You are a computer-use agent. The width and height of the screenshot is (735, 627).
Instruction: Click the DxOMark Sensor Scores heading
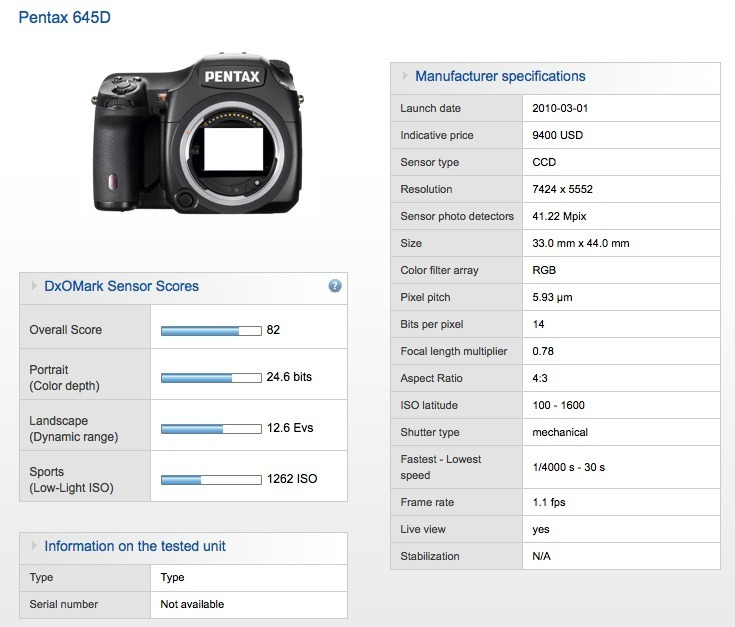pos(121,286)
